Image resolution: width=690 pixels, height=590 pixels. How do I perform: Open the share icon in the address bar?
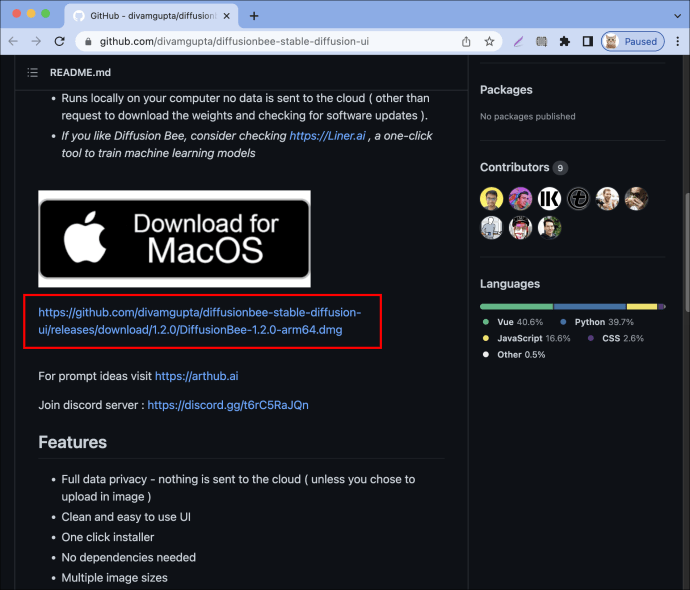[x=466, y=41]
